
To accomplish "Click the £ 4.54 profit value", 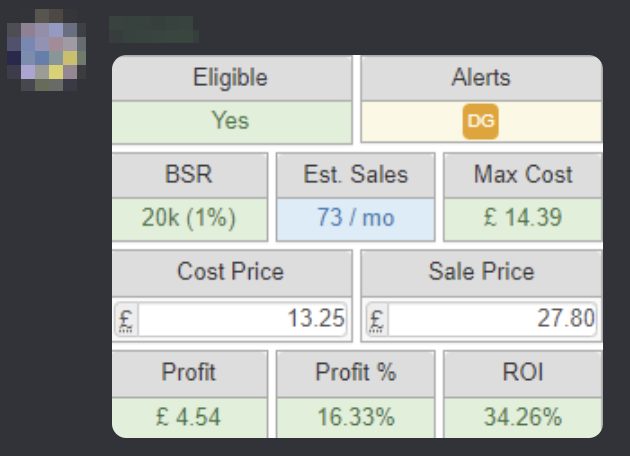I will [x=190, y=418].
